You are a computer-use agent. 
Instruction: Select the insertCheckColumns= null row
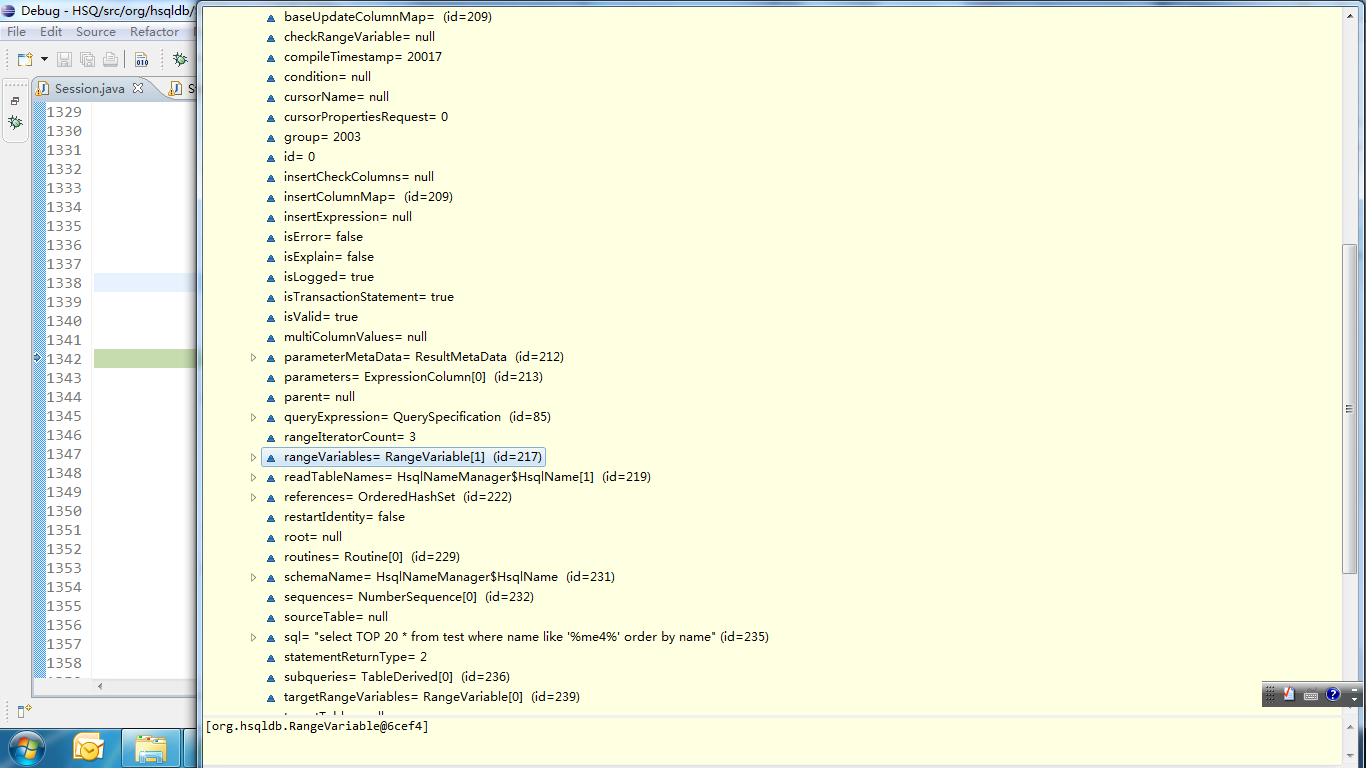point(349,177)
